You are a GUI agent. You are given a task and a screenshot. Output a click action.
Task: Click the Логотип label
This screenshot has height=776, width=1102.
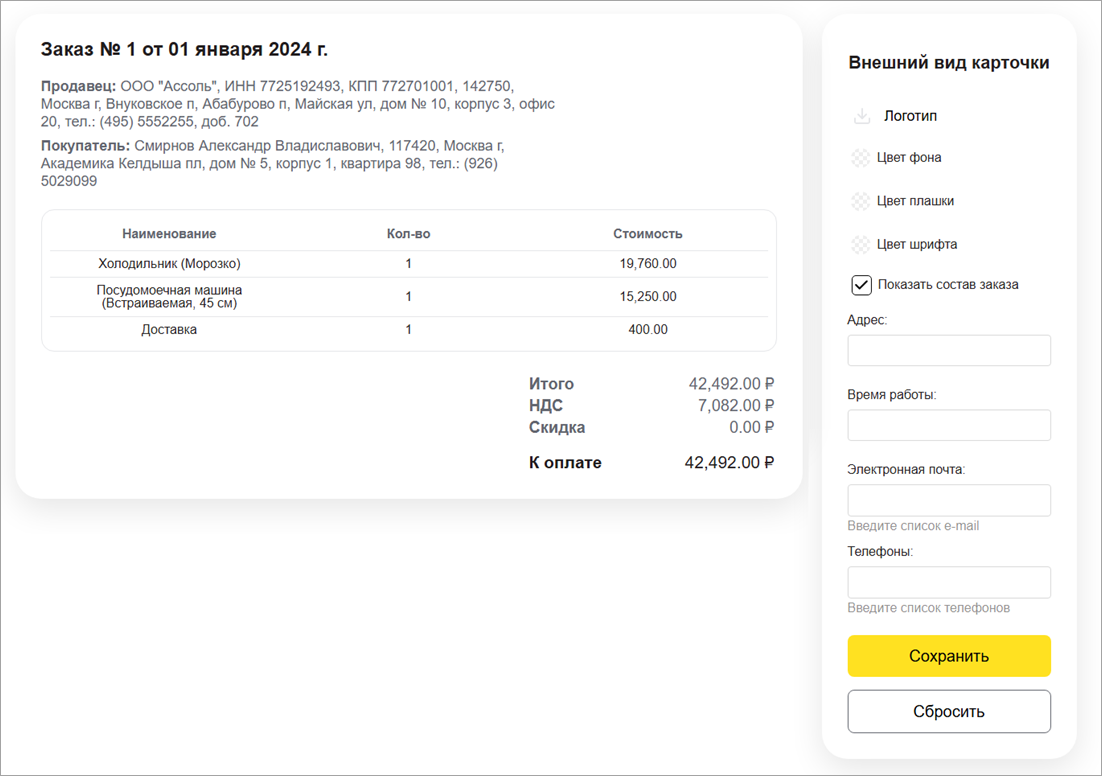click(x=910, y=116)
